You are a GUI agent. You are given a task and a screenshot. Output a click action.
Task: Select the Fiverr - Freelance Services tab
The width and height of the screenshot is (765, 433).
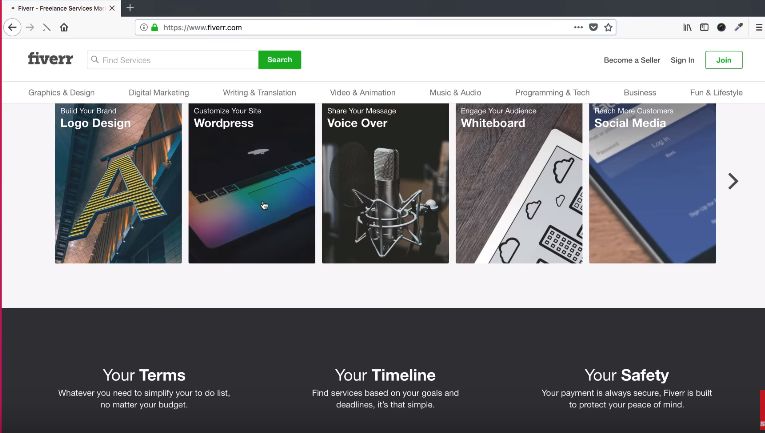point(60,8)
